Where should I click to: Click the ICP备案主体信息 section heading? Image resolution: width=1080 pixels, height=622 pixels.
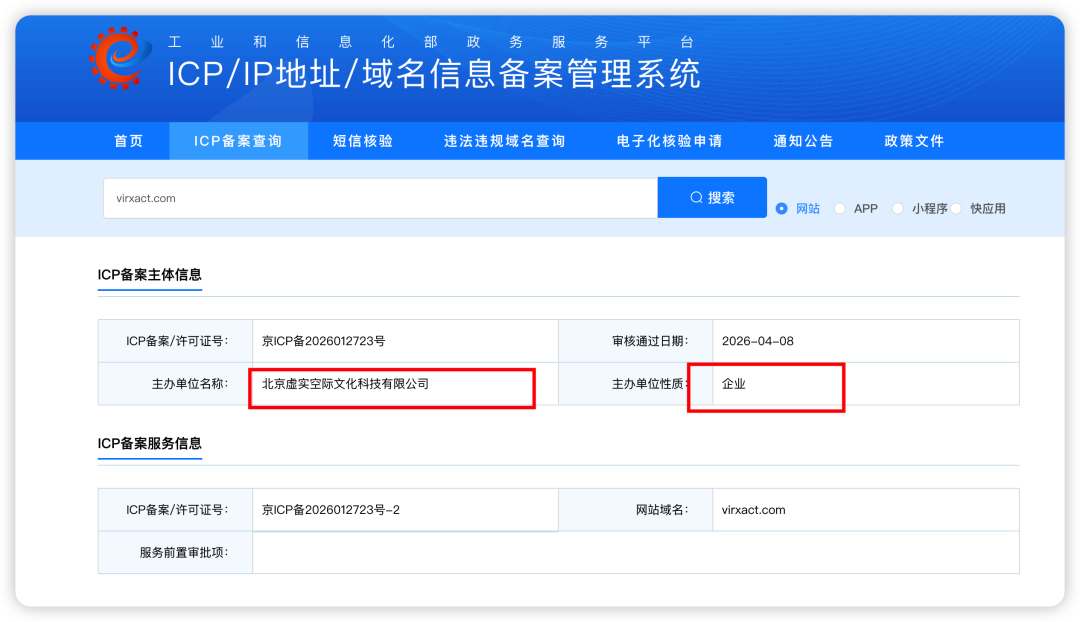[x=149, y=275]
